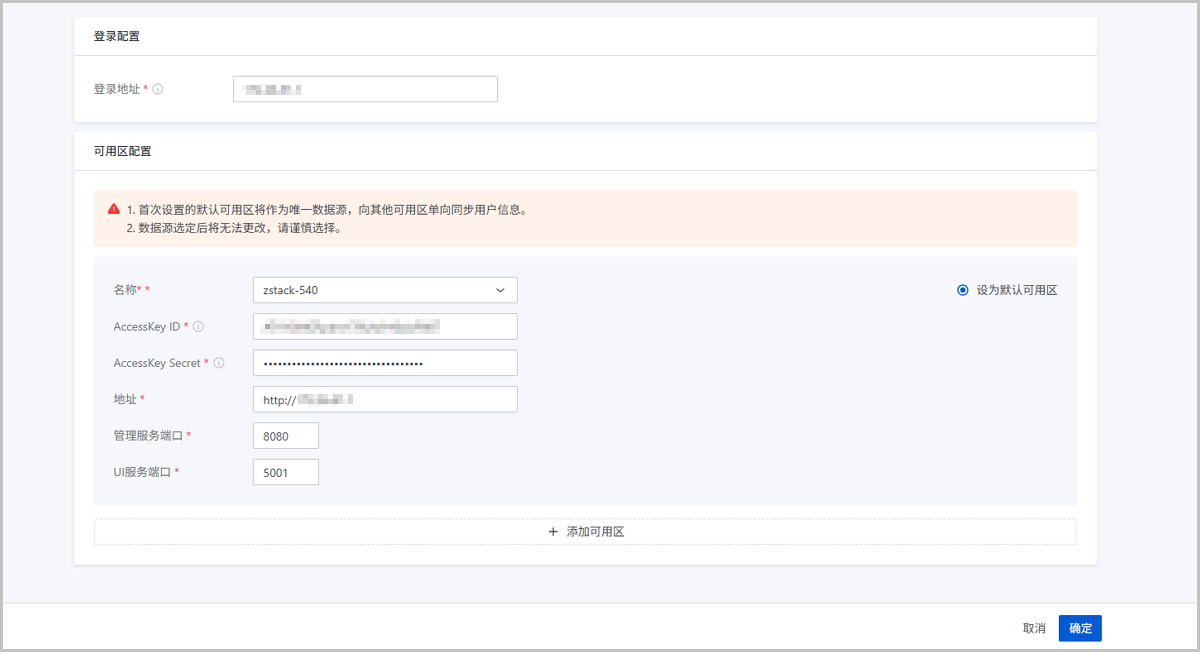Select the 设为默认可用区 radio button
This screenshot has width=1200, height=652.
pyautogui.click(x=962, y=290)
